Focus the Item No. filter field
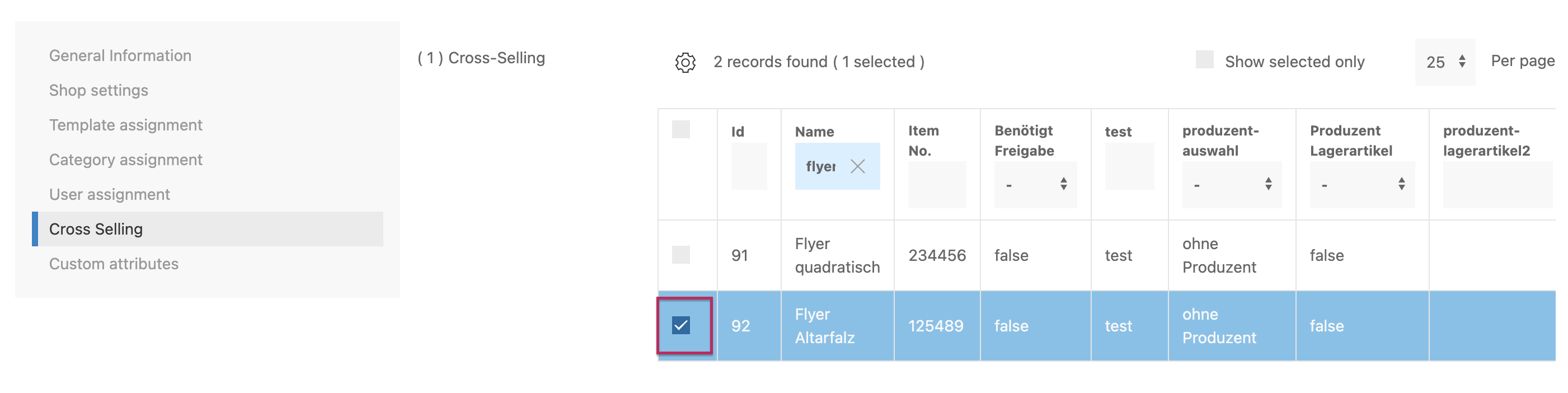1568x393 pixels. [x=936, y=185]
